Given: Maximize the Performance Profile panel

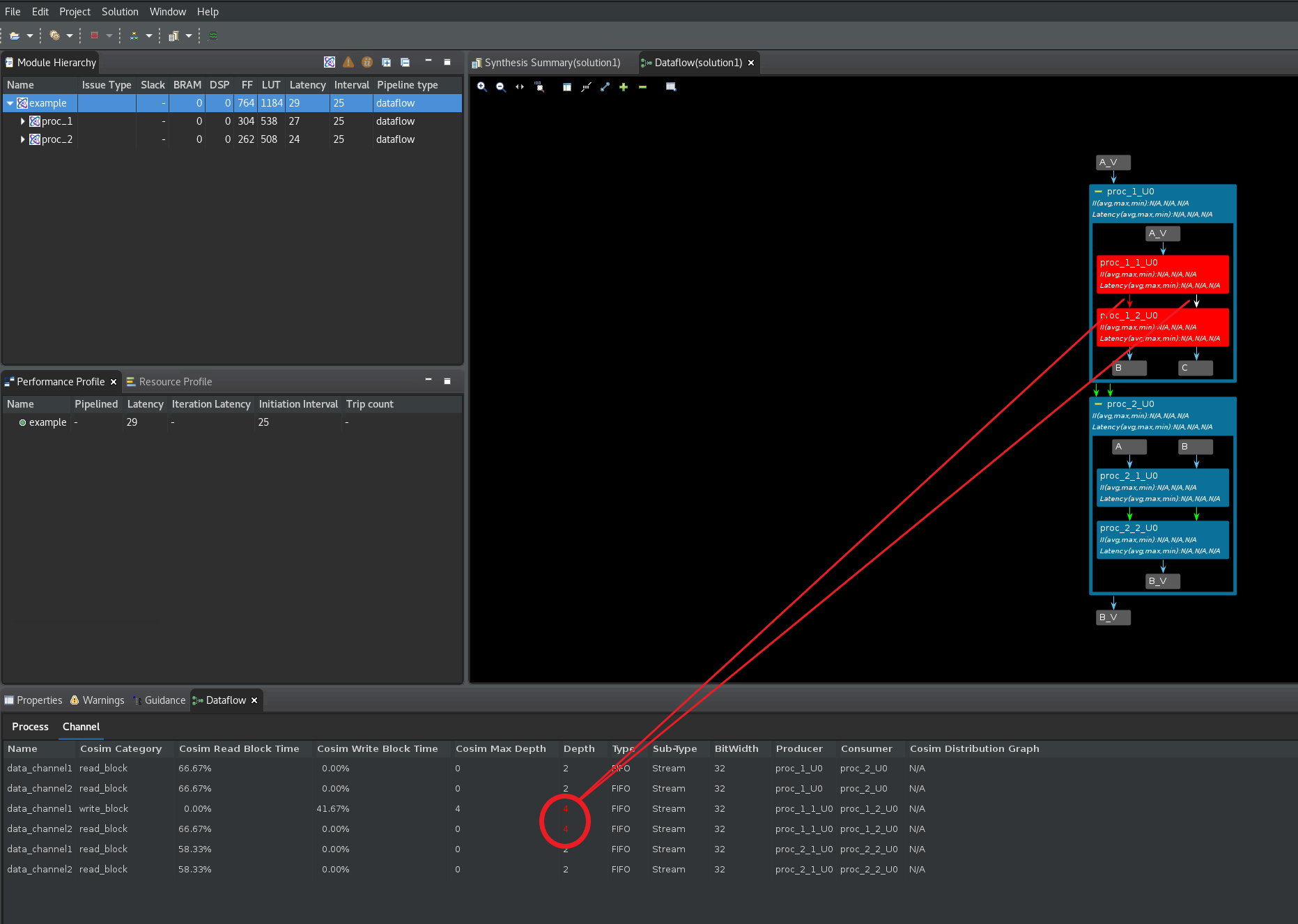Looking at the screenshot, I should [447, 381].
